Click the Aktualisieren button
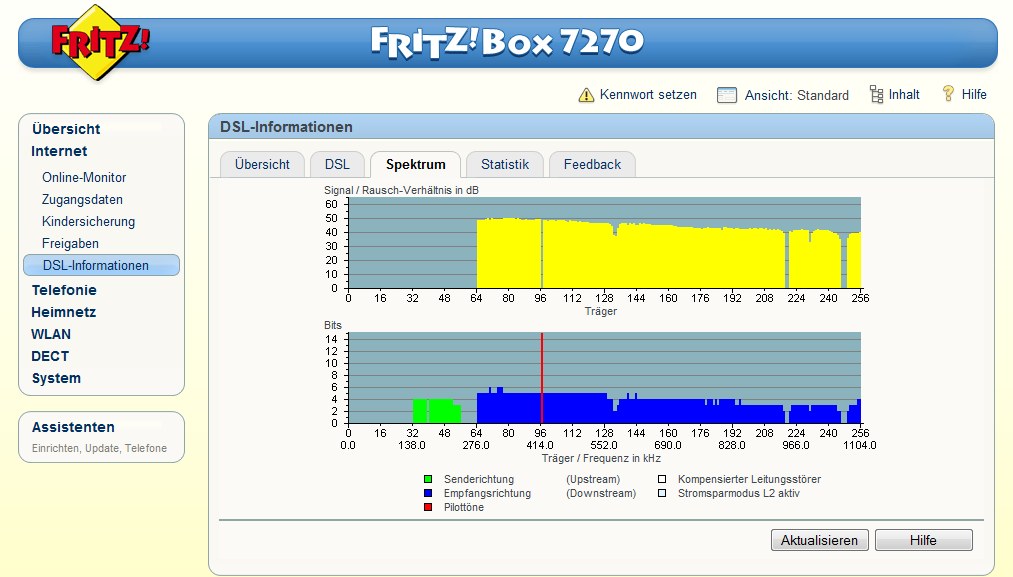 819,540
